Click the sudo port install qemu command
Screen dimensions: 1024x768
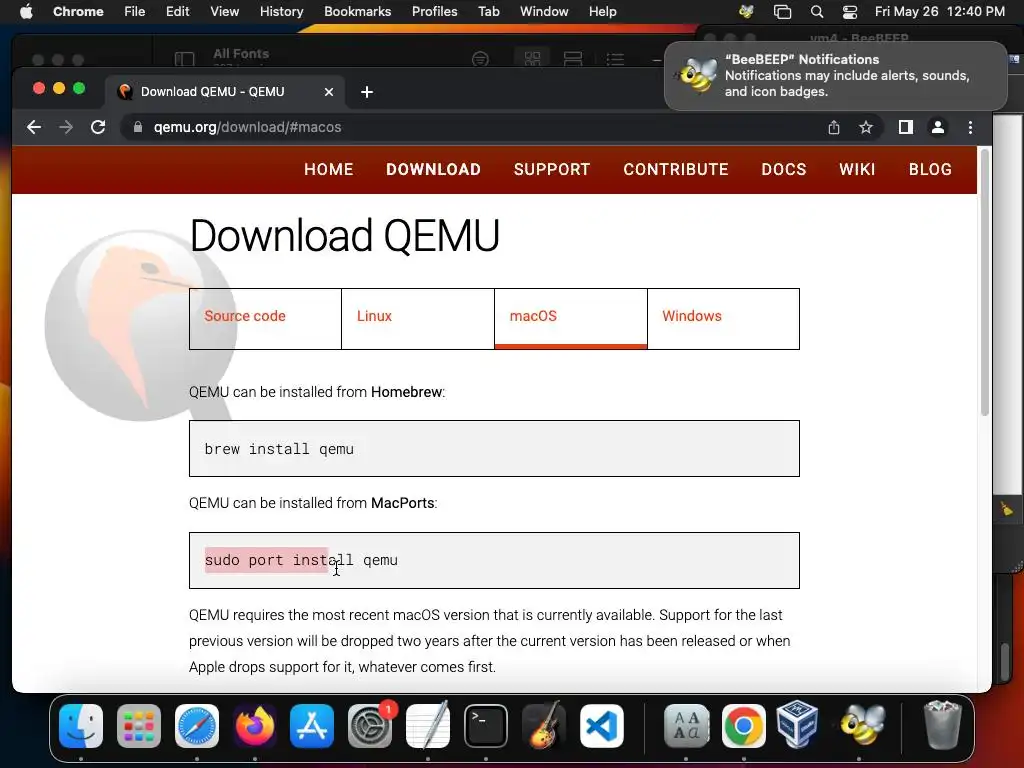tap(301, 560)
